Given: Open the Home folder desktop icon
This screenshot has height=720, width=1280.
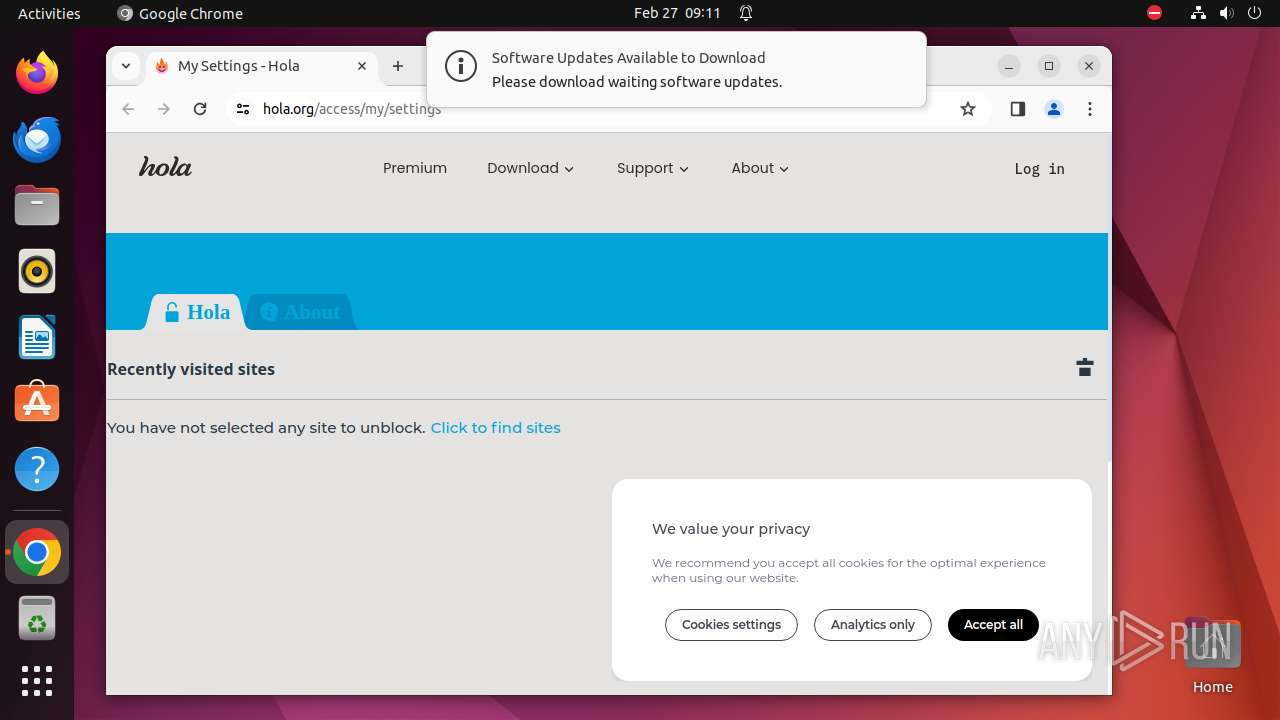Looking at the screenshot, I should point(1212,656).
